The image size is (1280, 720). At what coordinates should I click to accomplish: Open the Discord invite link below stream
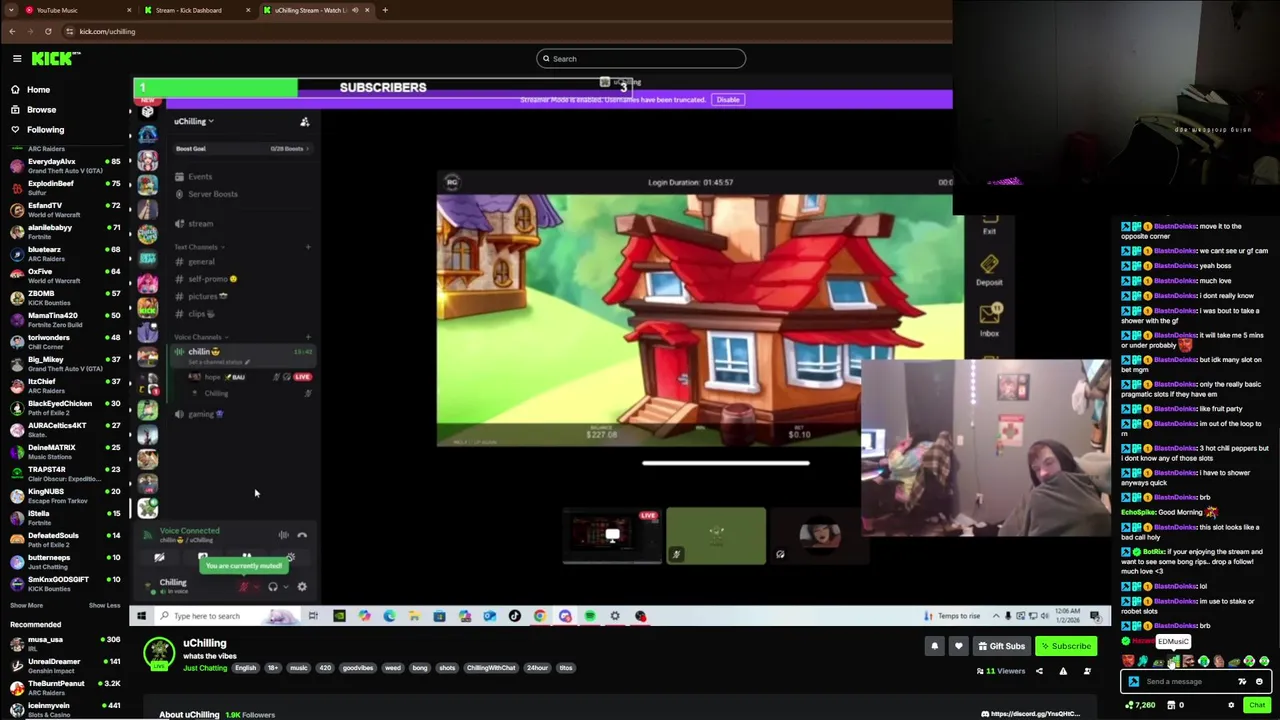click(x=1031, y=714)
